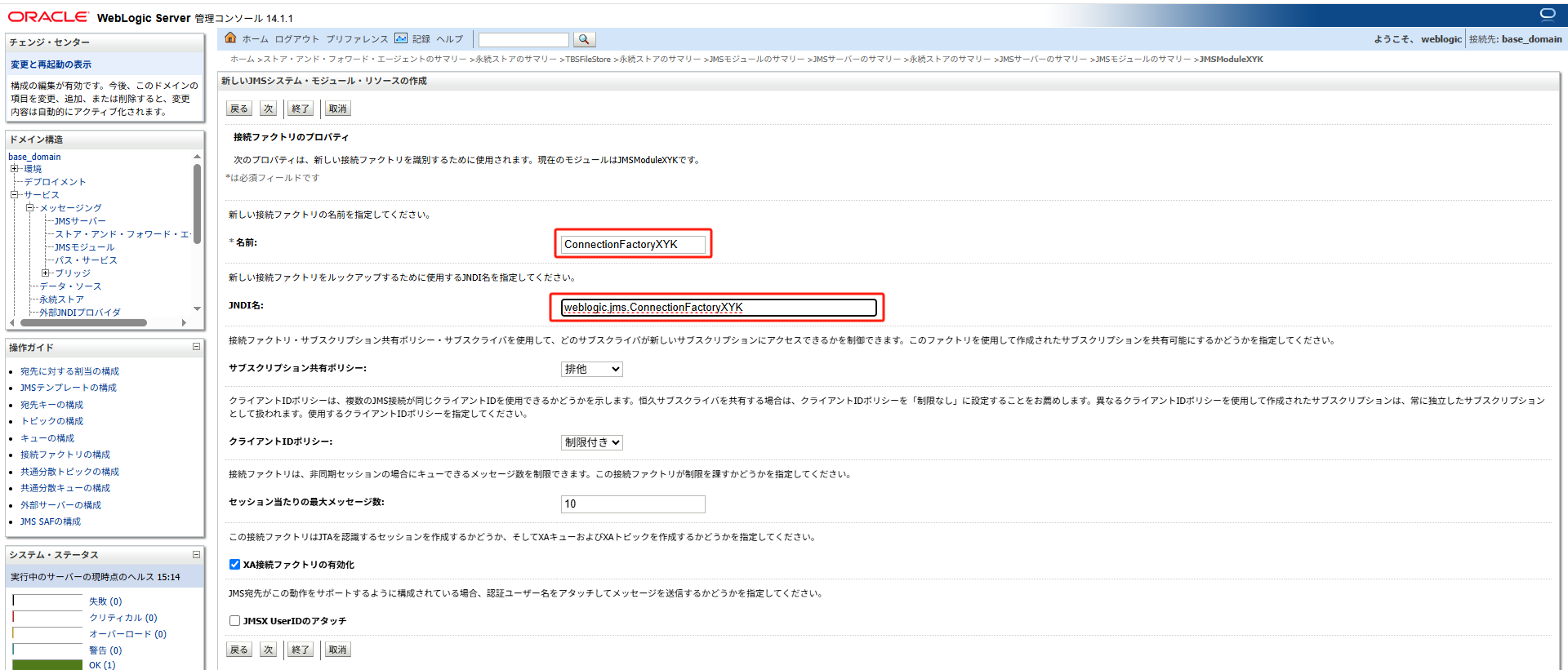Click the search magnifier button

point(584,39)
